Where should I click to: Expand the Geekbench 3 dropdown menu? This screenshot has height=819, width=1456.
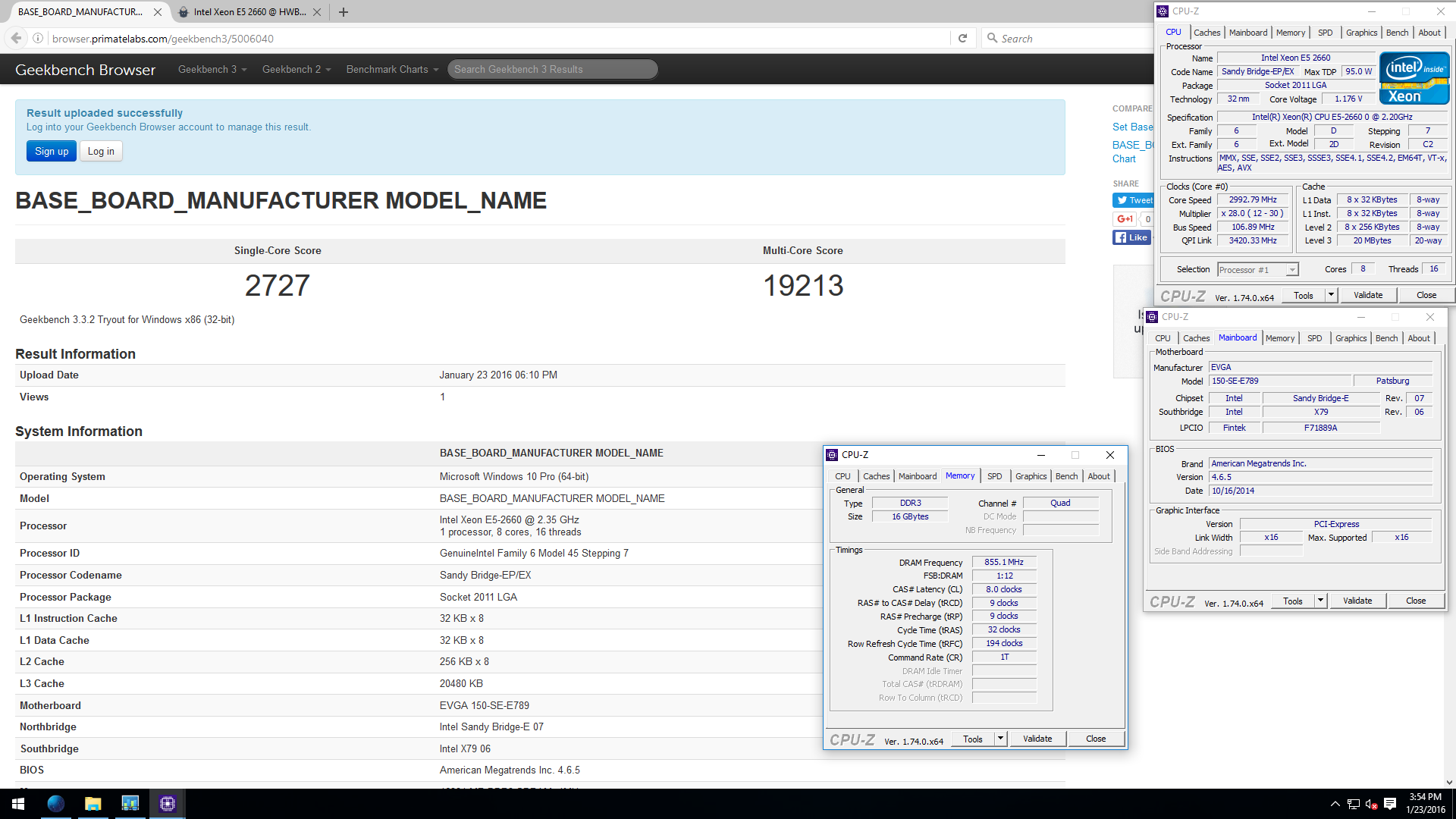click(x=212, y=69)
